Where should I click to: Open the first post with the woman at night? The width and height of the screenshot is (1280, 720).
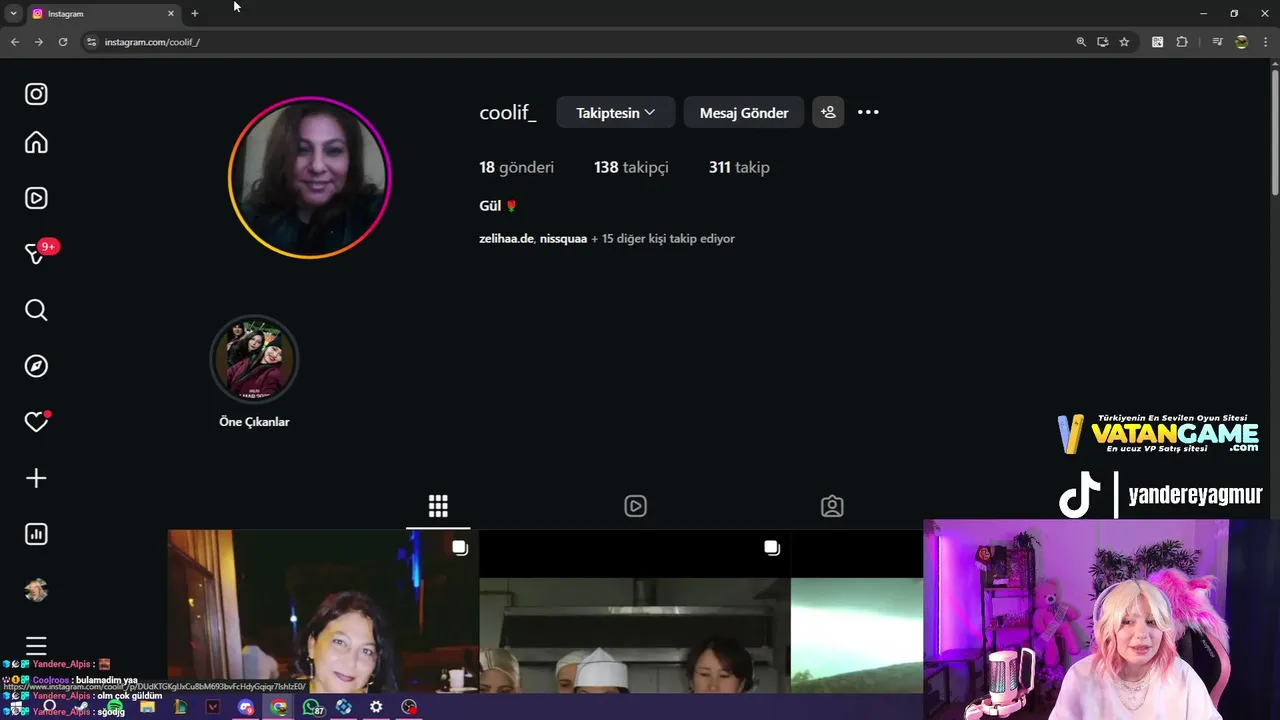coord(323,611)
